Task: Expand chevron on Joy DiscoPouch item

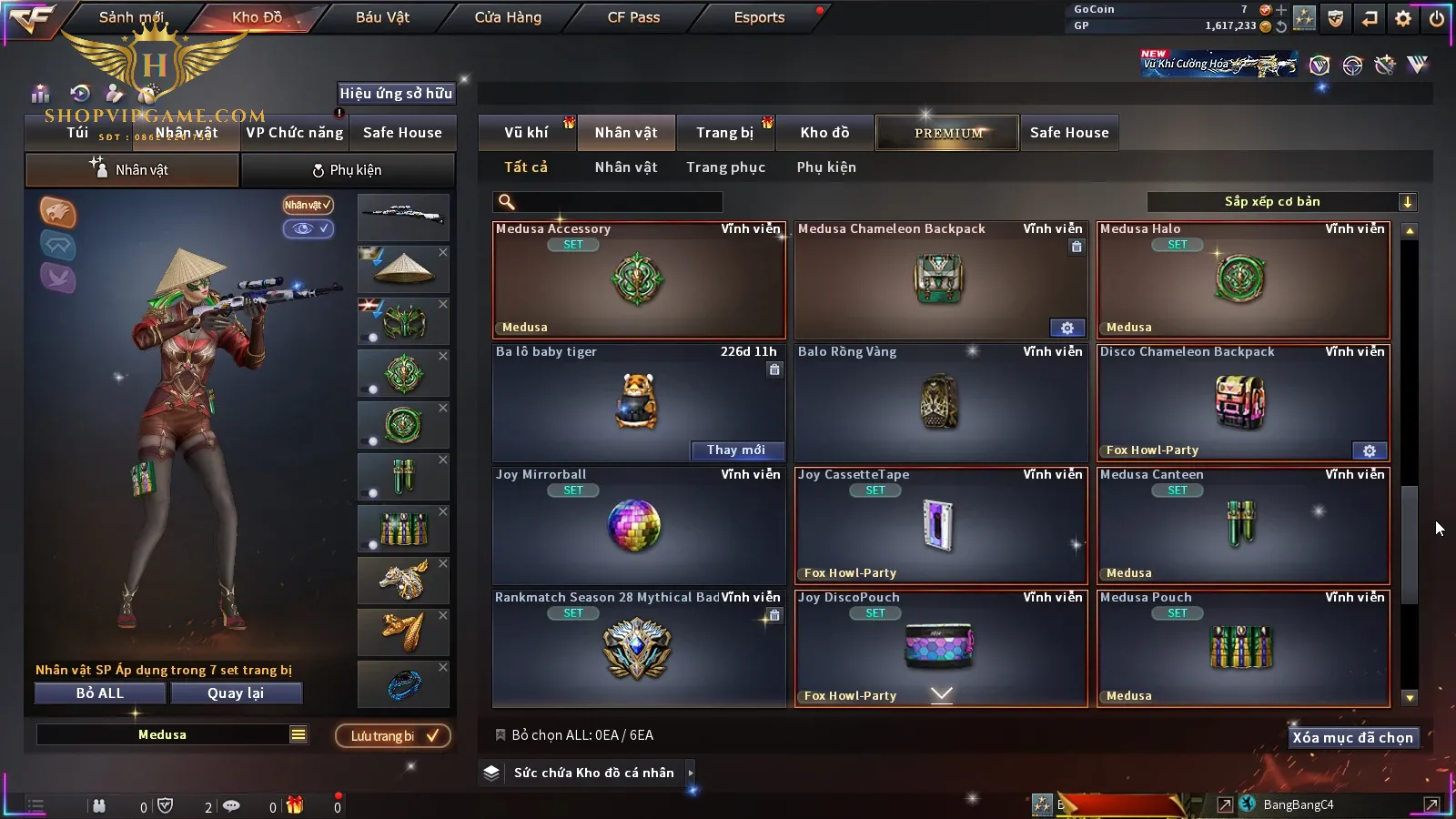Action: [x=942, y=694]
